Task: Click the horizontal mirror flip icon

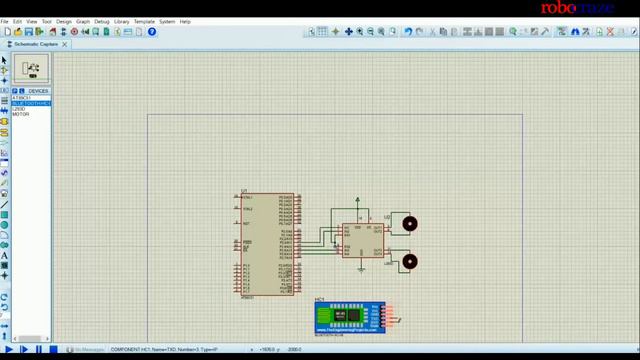Action: click(4, 326)
